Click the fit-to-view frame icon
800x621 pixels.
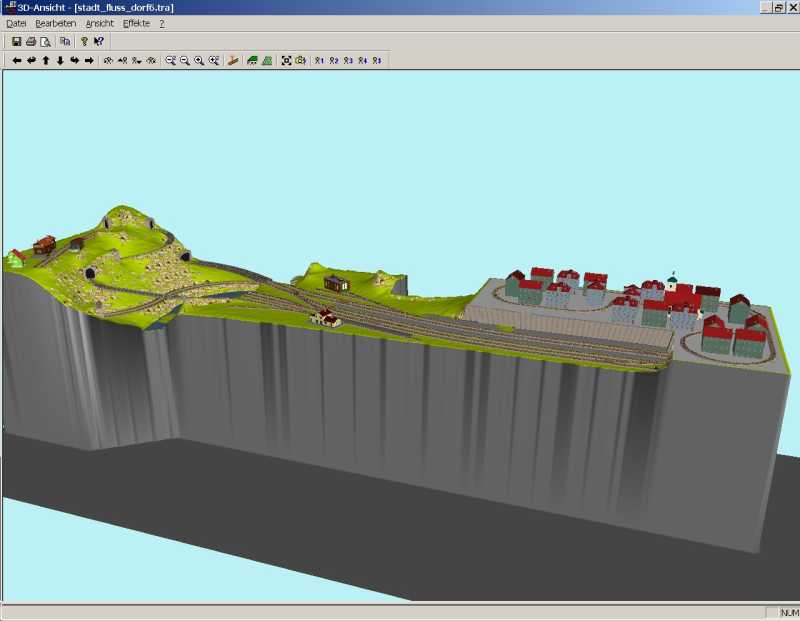coord(286,60)
